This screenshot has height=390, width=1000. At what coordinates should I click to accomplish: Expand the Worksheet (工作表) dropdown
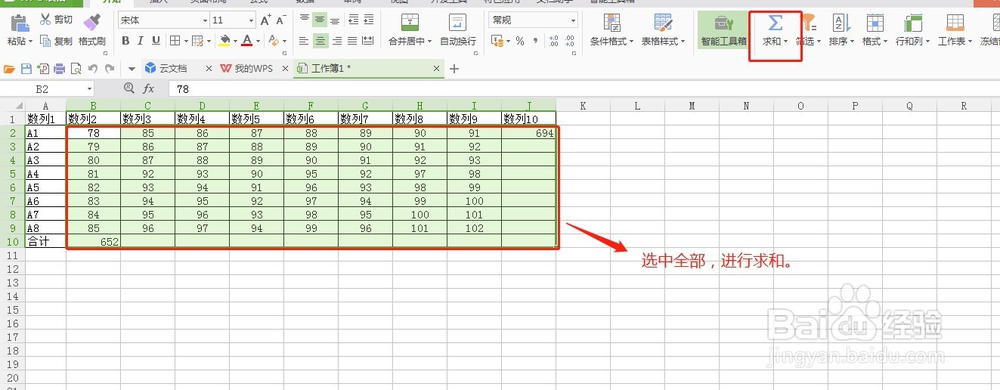coord(970,41)
